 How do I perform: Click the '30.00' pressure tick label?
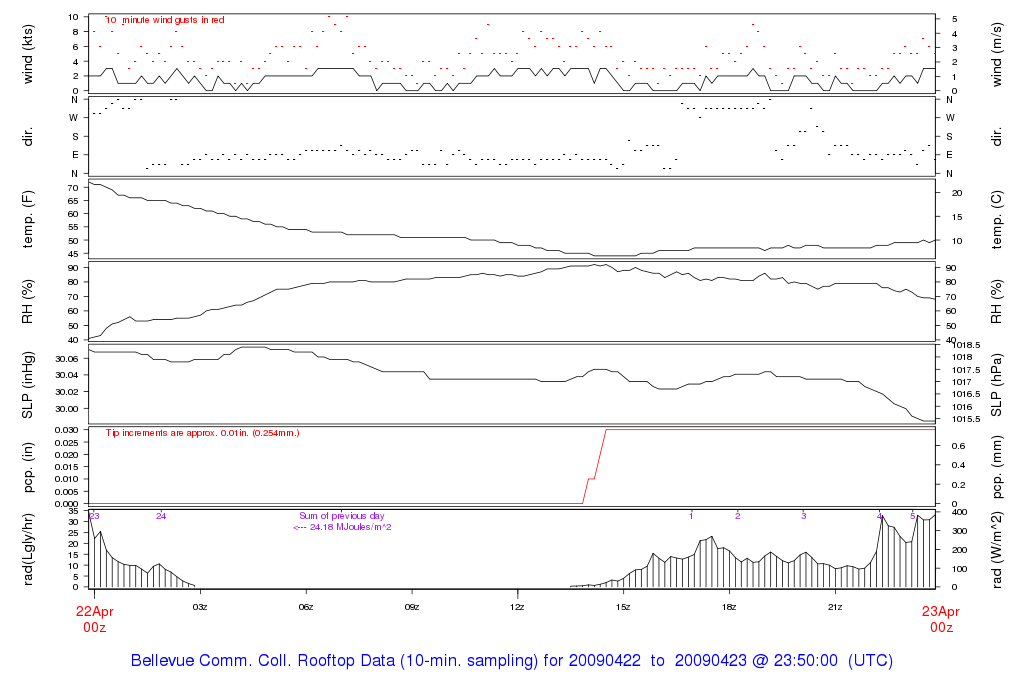(x=67, y=409)
